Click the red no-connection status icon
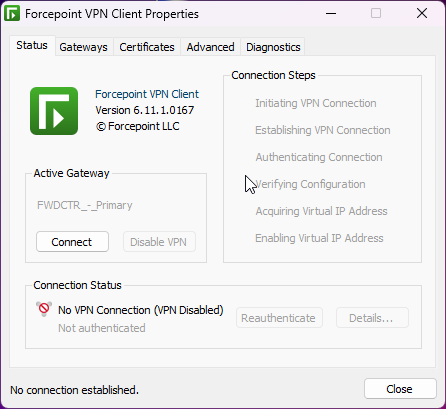This screenshot has height=409, width=446. (44, 309)
